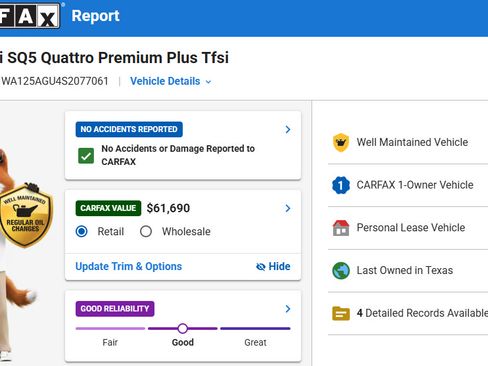The image size is (488, 366).
Task: Click the Report header title
Action: [x=95, y=16]
